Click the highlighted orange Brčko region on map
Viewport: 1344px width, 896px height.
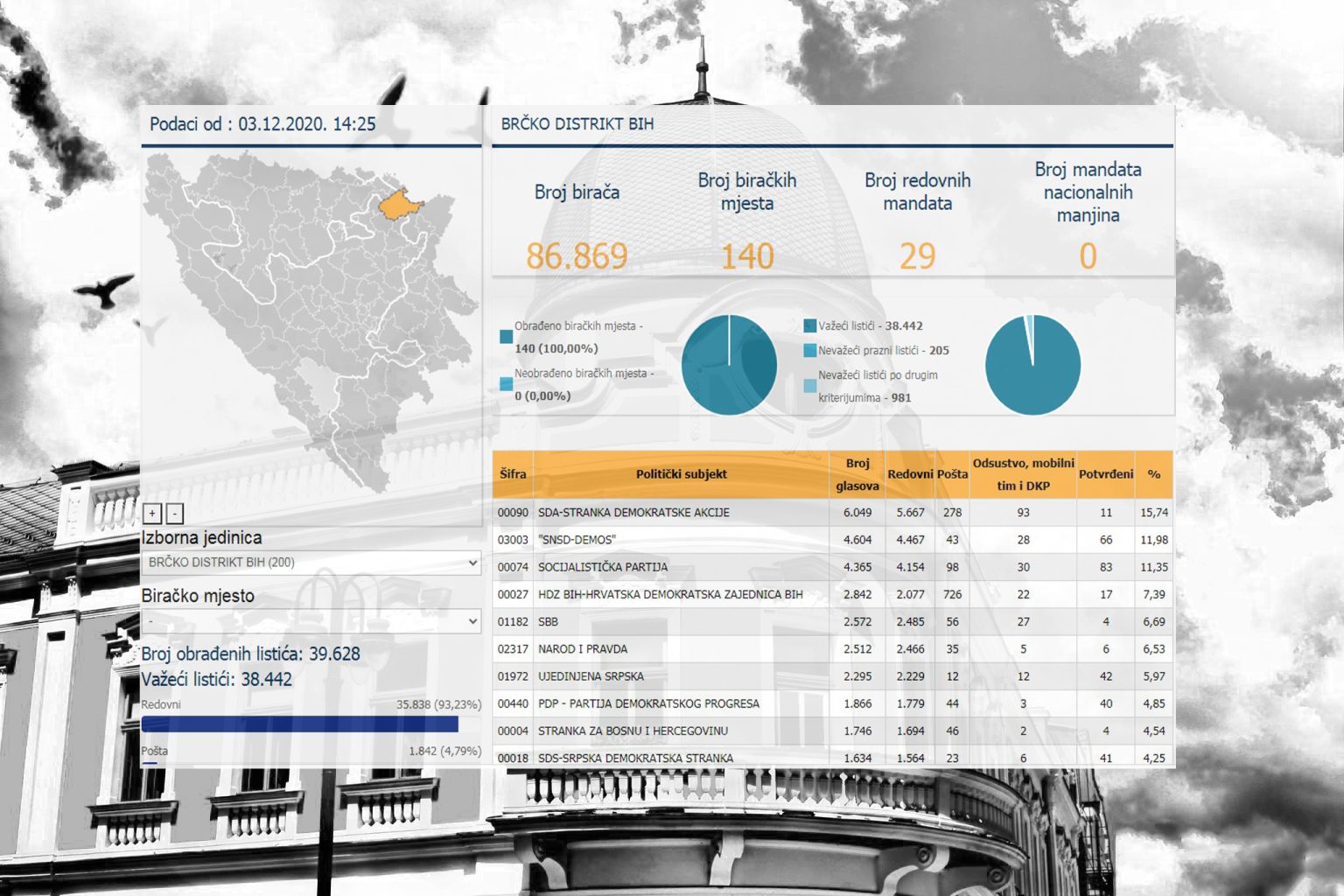(x=398, y=205)
